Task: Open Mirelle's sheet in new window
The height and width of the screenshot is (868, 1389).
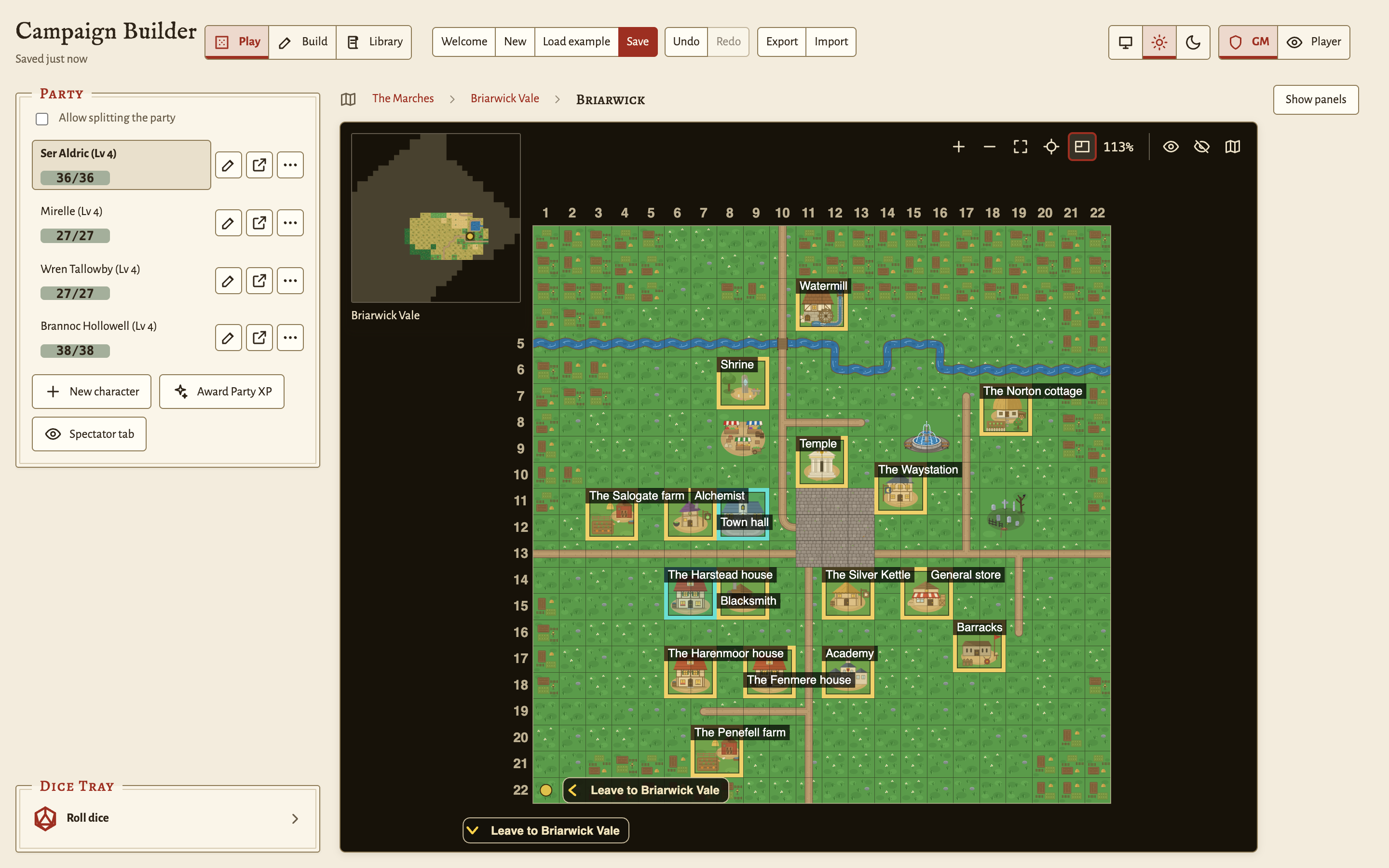Action: coord(259,223)
